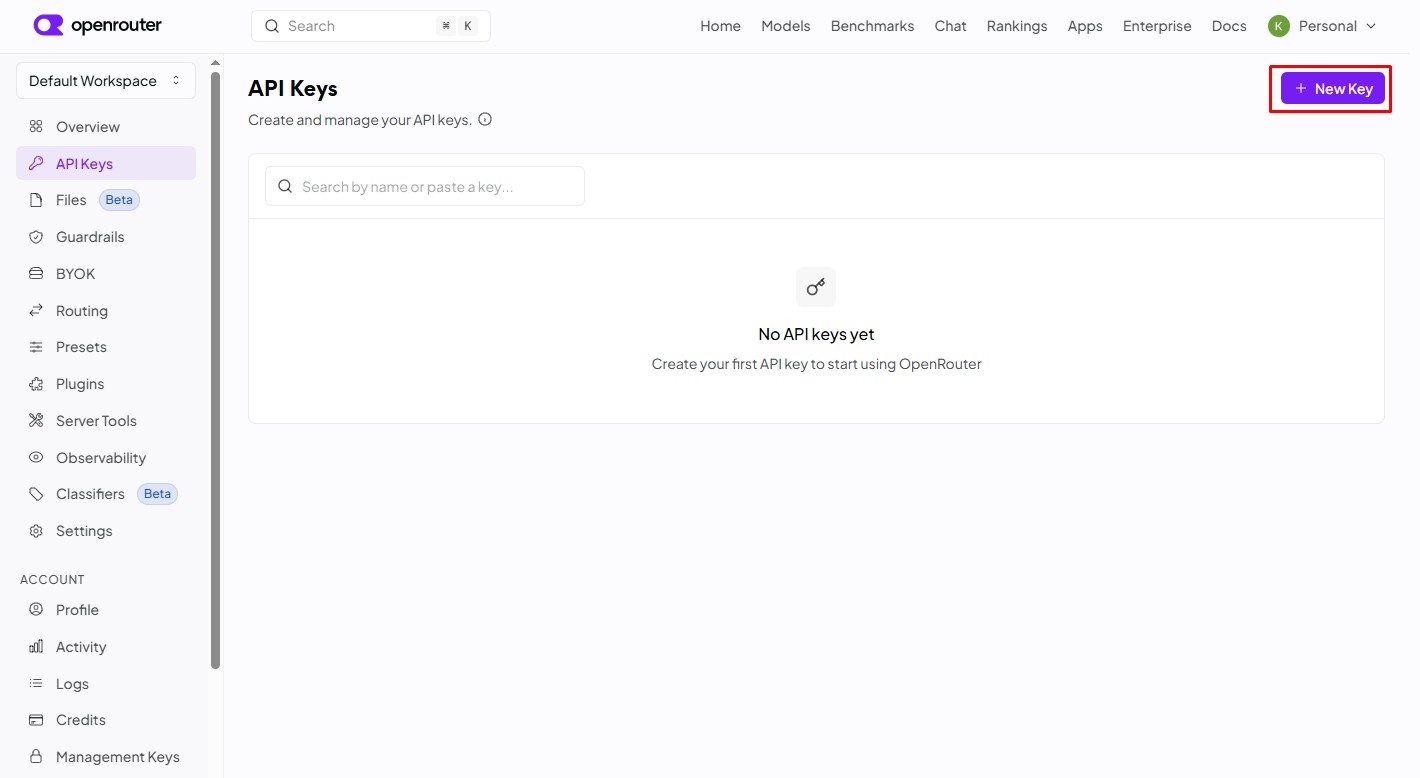Click the 'API Keys' page heading
Screen dimensions: 1420x778
(x=293, y=88)
